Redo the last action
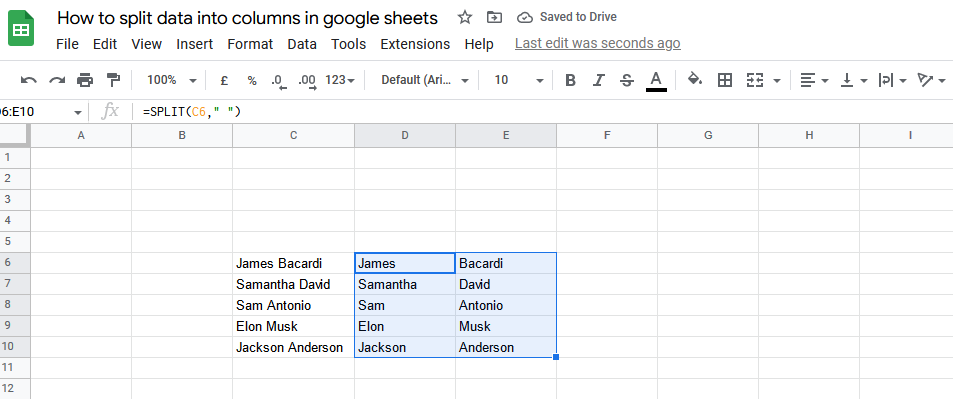The height and width of the screenshot is (399, 953). coord(57,80)
